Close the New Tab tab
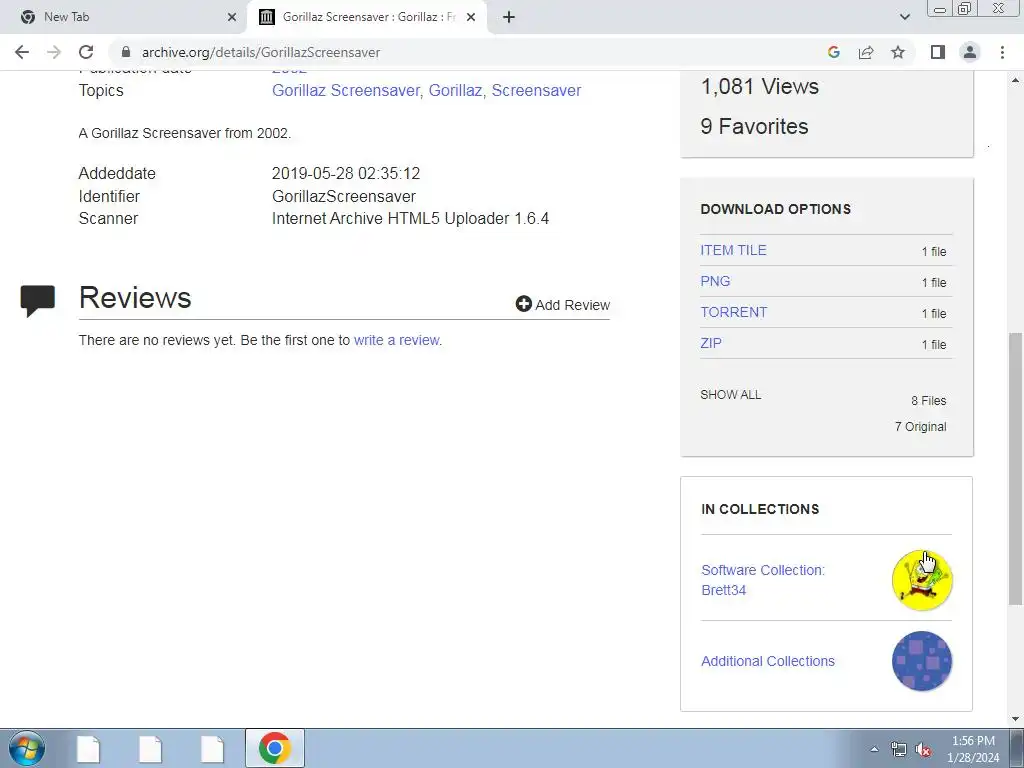The image size is (1024, 768). 232,17
